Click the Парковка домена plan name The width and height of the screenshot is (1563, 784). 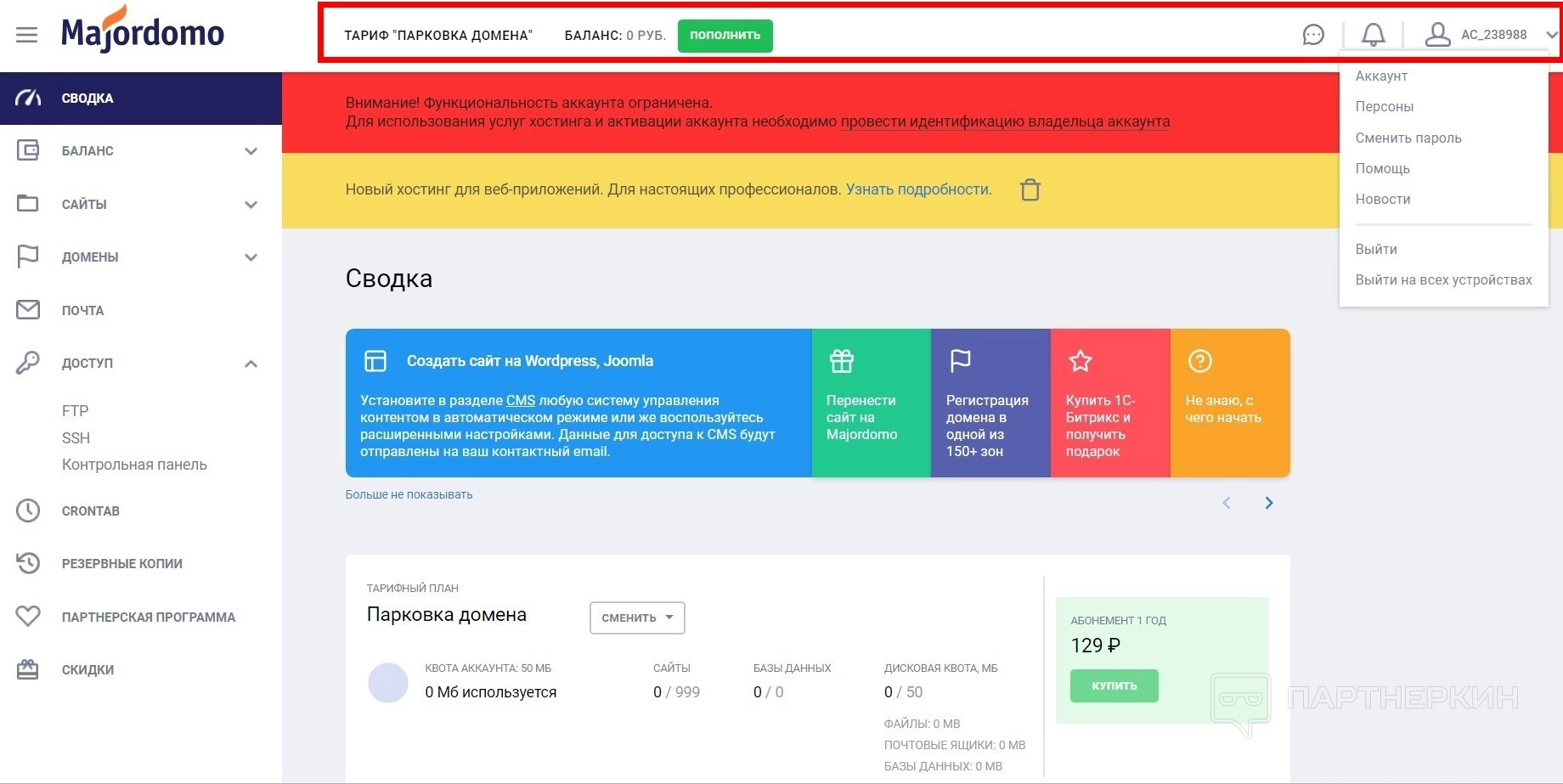pos(447,615)
